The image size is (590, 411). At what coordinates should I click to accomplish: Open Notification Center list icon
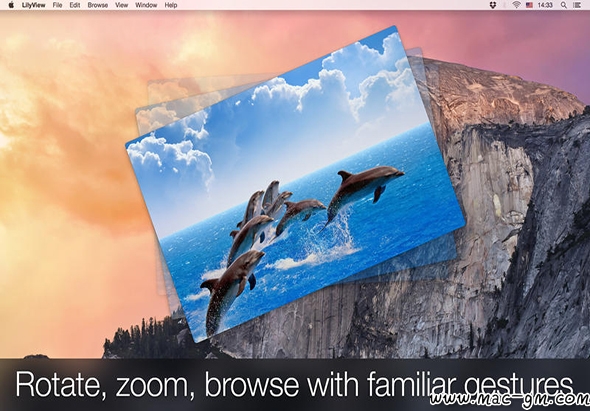click(x=576, y=5)
